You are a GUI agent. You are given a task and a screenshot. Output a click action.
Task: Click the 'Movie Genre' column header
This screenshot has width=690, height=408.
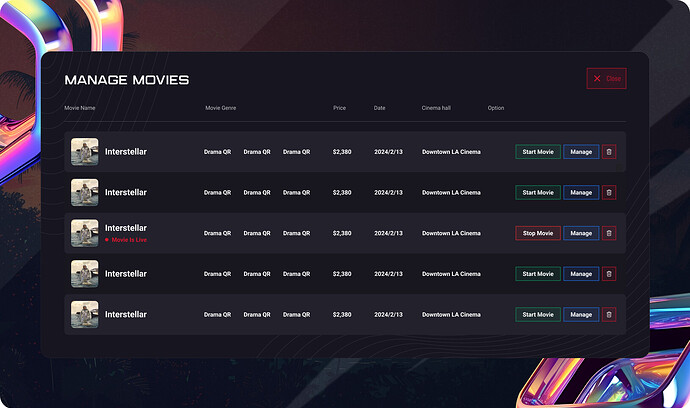[220, 108]
